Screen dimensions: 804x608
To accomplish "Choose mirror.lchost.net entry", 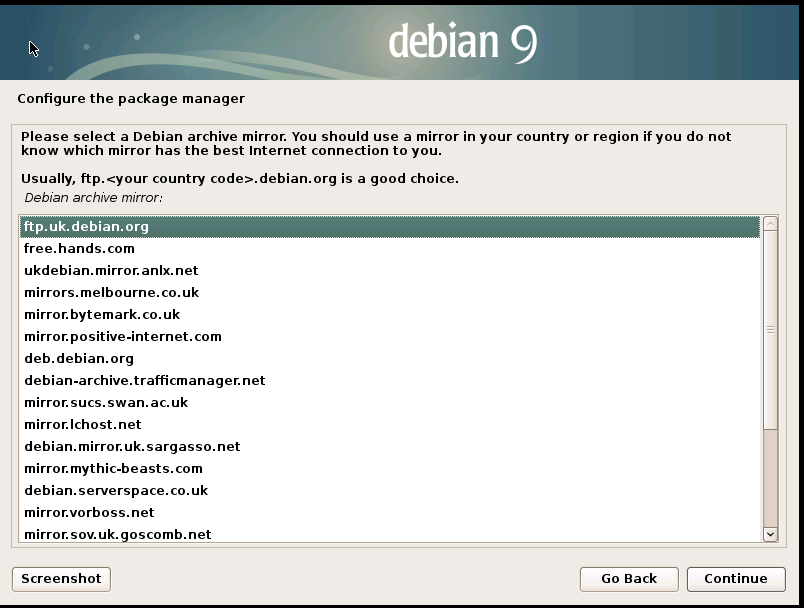I will pos(390,425).
